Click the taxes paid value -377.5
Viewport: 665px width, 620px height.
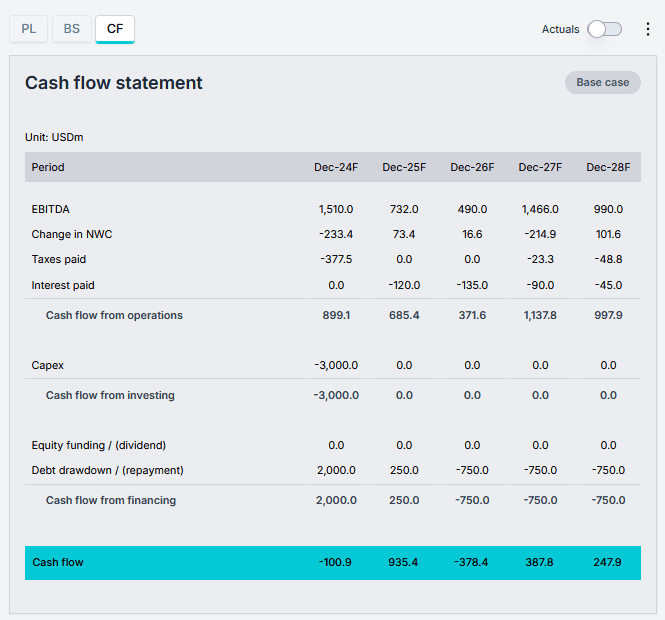coord(336,259)
